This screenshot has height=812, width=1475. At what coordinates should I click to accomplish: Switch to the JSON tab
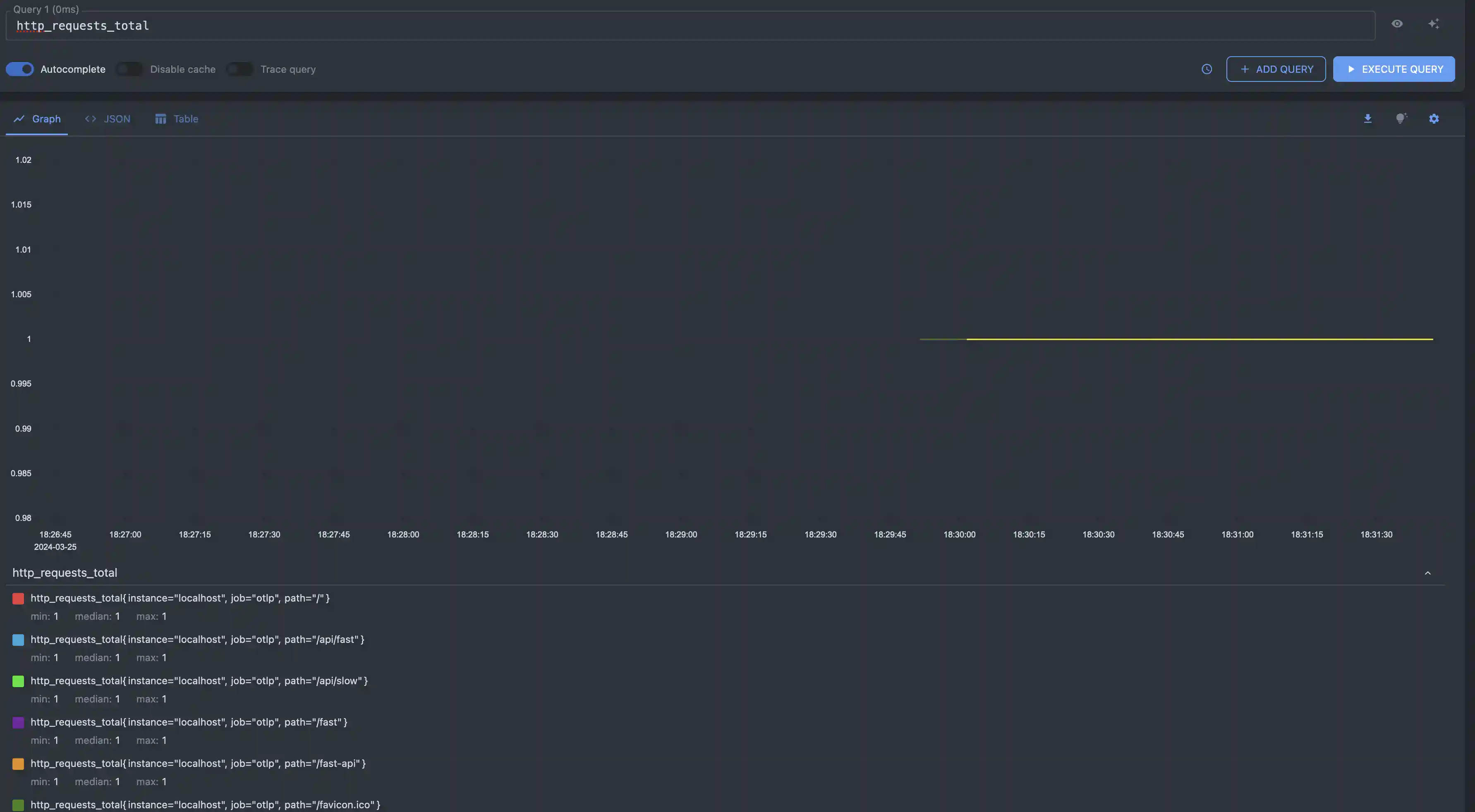click(x=108, y=119)
